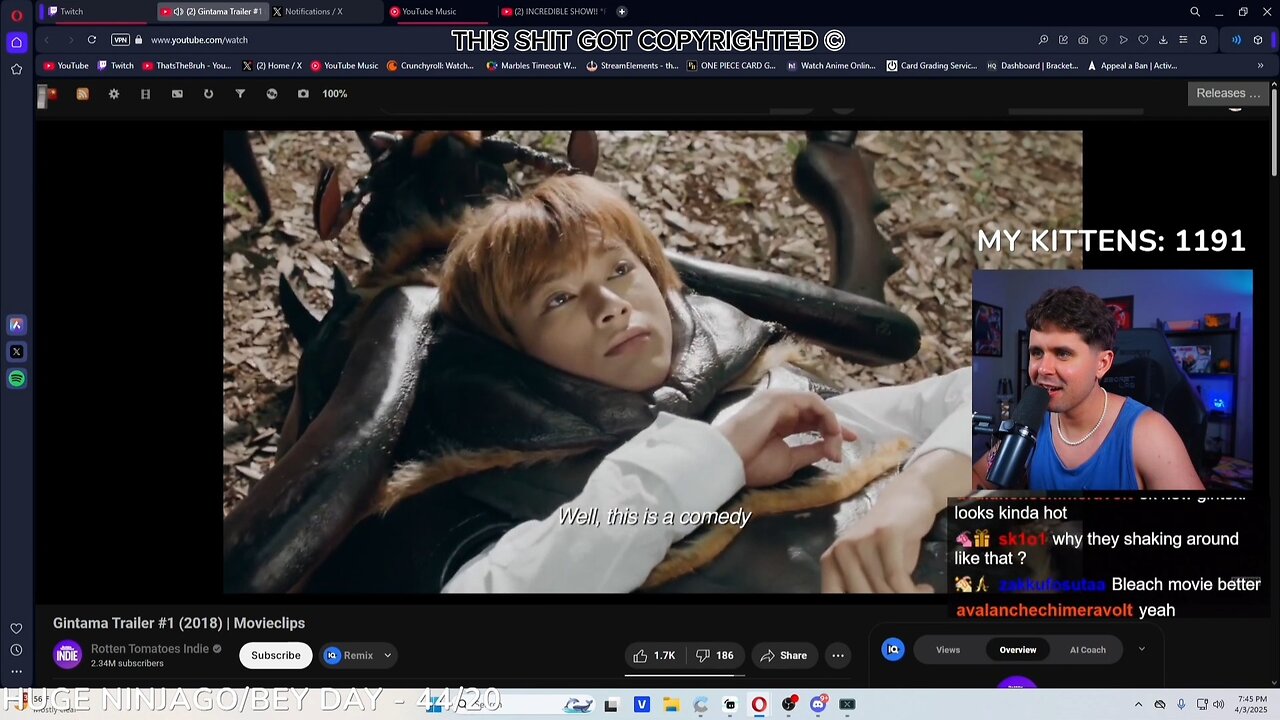This screenshot has width=1280, height=720.
Task: Click the film strip extension icon
Action: (145, 94)
